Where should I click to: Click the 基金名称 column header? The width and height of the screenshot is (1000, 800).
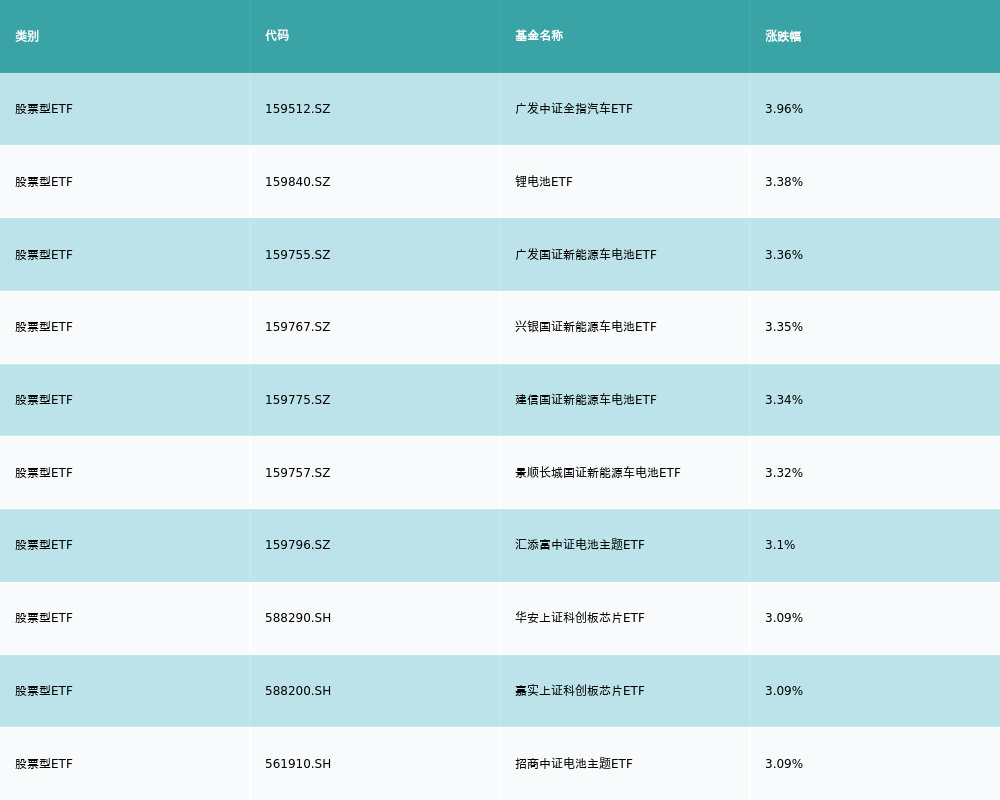539,36
